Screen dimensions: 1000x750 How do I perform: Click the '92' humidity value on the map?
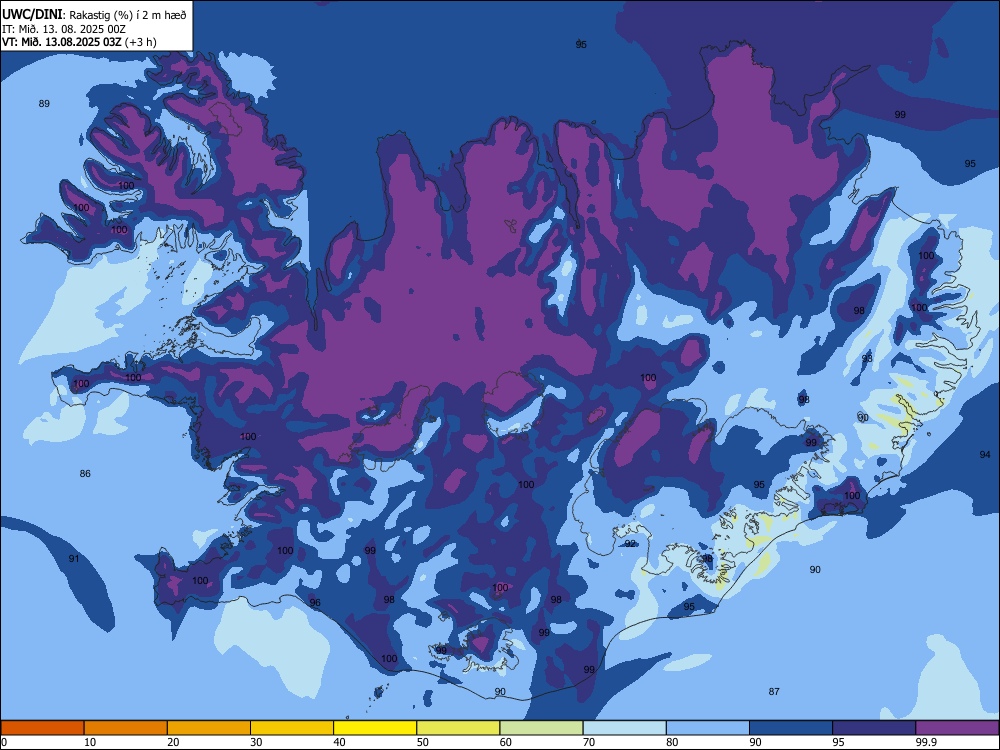(630, 543)
